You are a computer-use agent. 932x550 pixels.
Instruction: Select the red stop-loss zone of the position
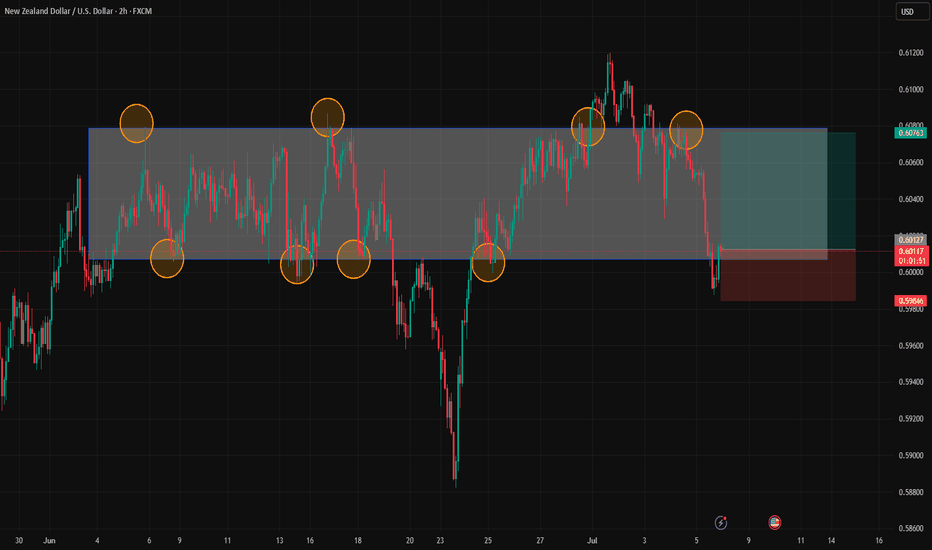pos(788,275)
